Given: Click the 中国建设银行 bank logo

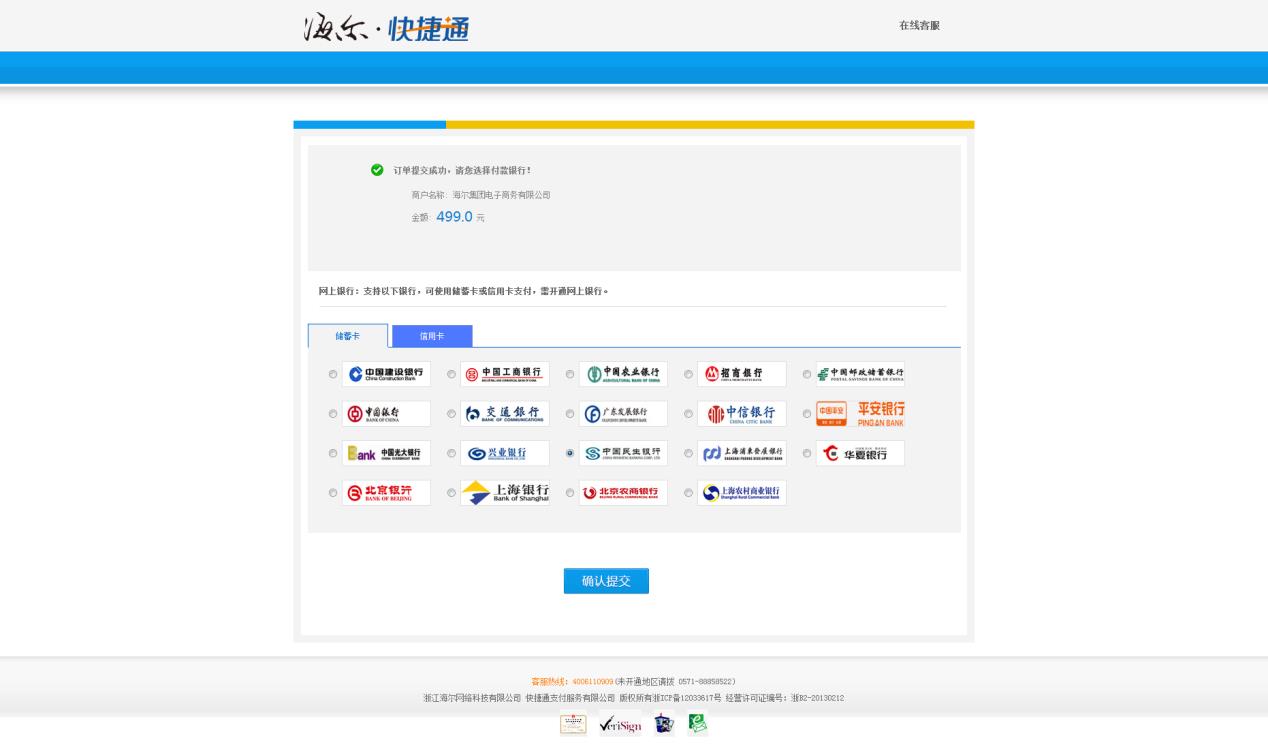Looking at the screenshot, I should pos(386,374).
